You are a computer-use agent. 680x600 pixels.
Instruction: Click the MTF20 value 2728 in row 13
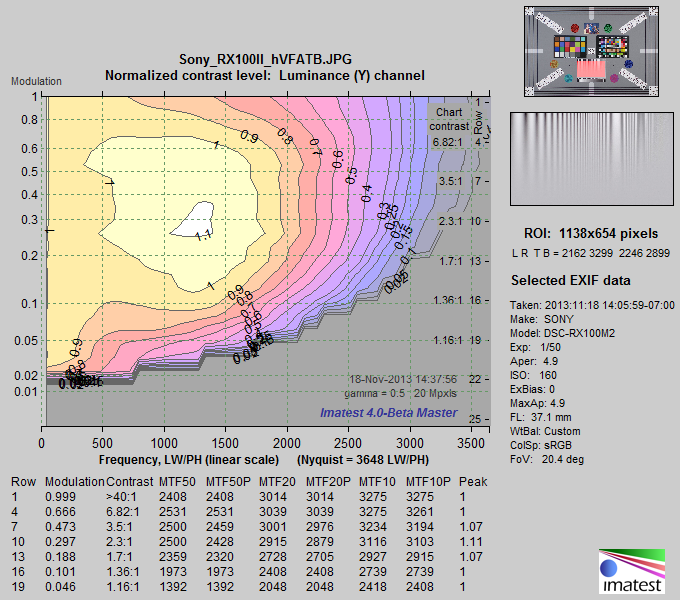pos(273,557)
